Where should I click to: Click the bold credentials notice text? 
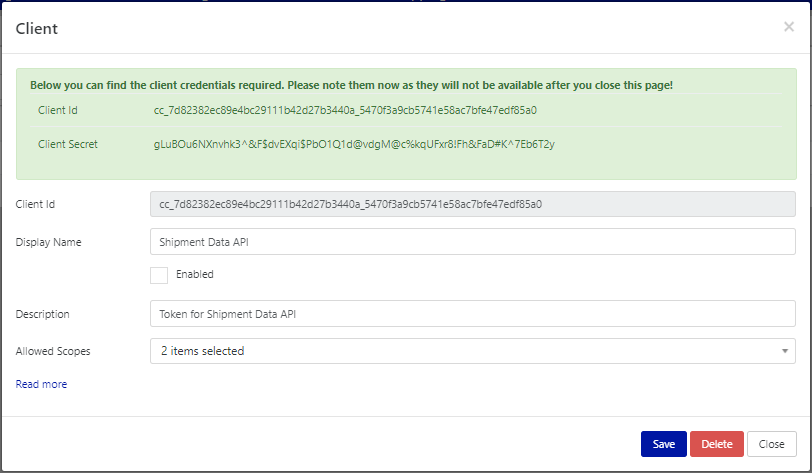[352, 85]
